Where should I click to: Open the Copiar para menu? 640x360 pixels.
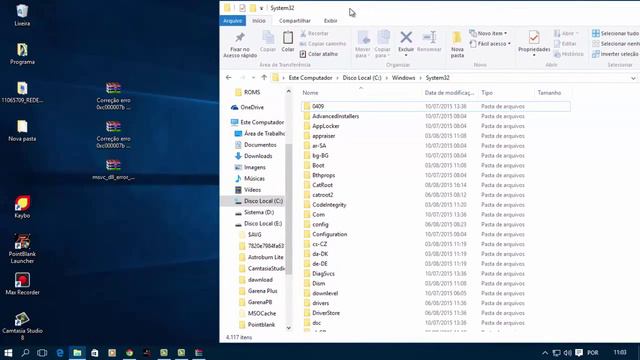[x=382, y=44]
